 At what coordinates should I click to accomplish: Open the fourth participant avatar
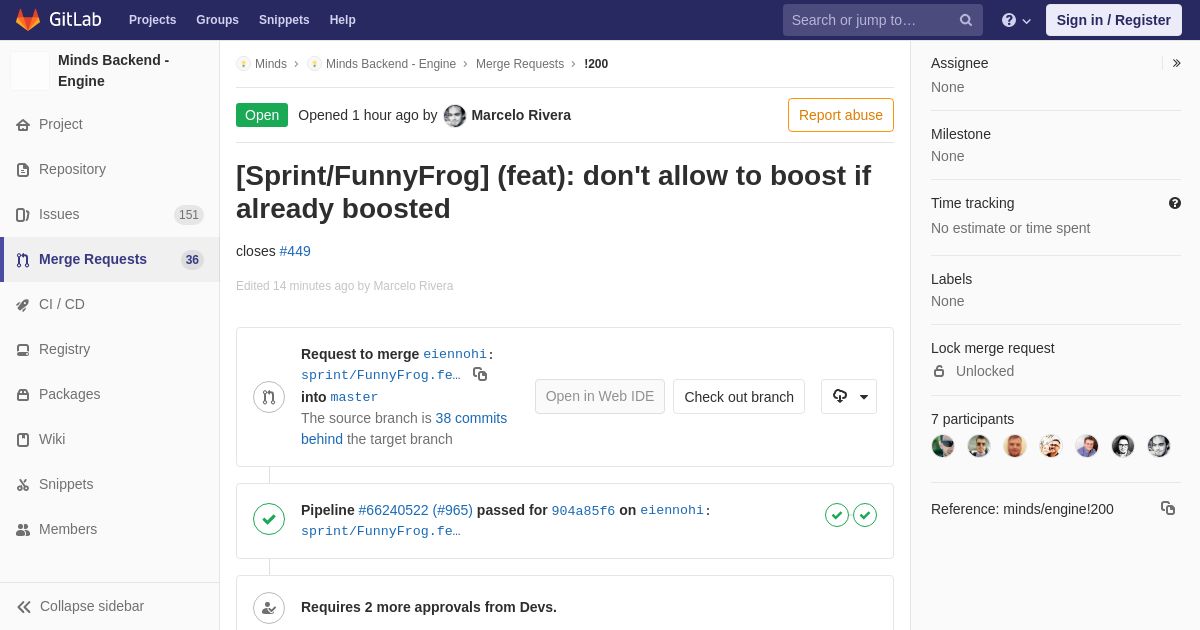click(1051, 446)
